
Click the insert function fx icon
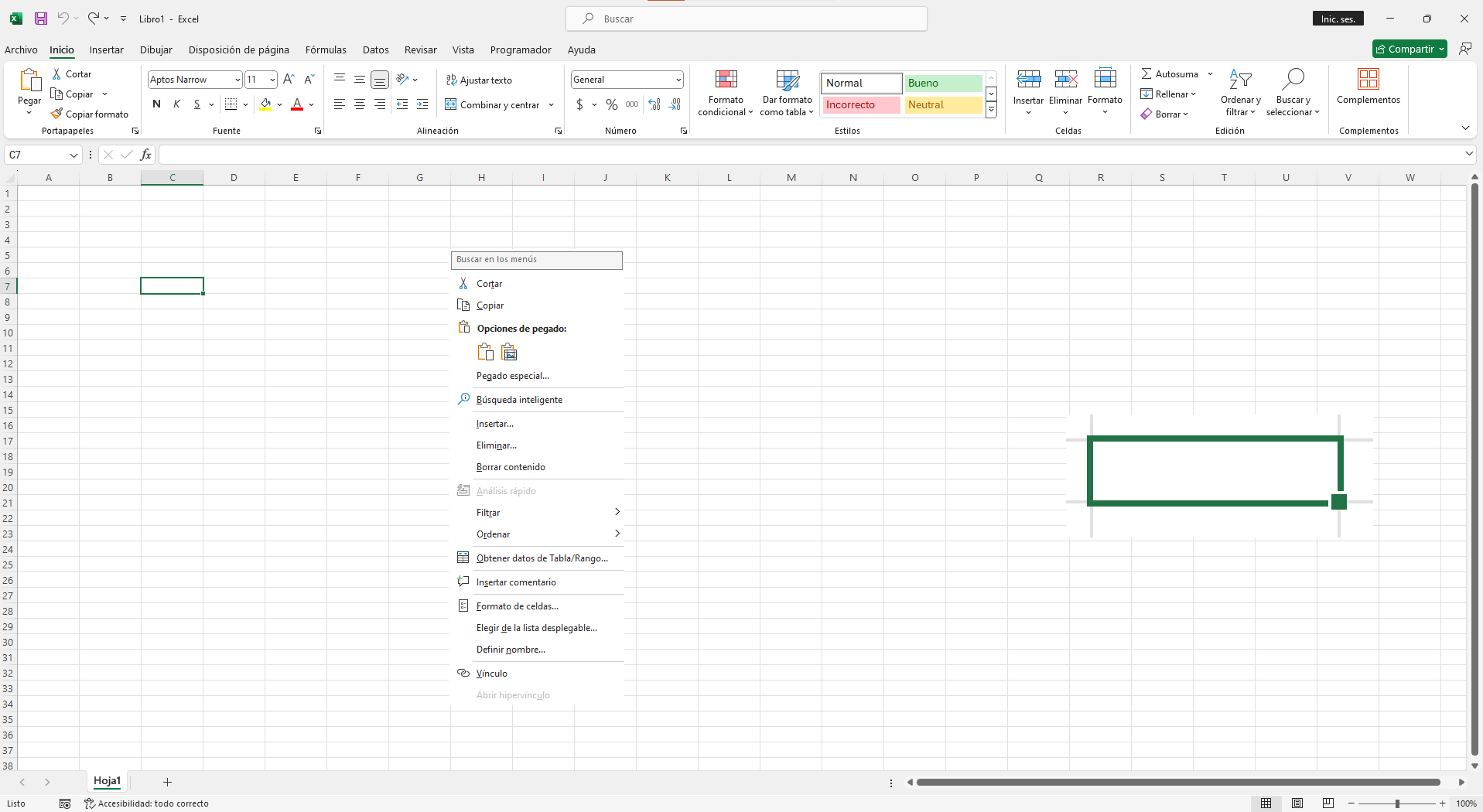[145, 155]
